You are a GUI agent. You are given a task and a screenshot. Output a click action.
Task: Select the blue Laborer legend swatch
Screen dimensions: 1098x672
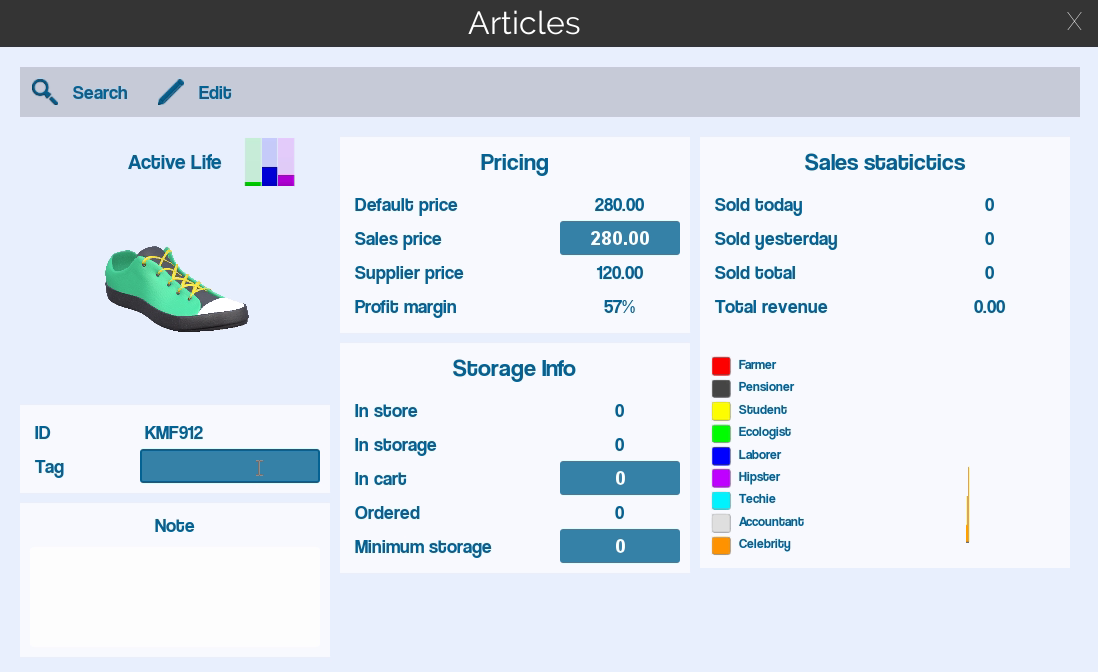[721, 456]
